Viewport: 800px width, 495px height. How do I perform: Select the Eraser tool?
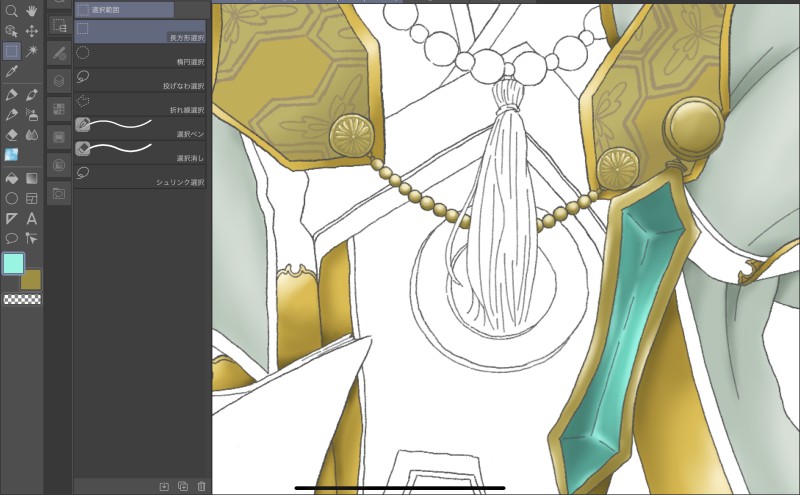pos(11,135)
